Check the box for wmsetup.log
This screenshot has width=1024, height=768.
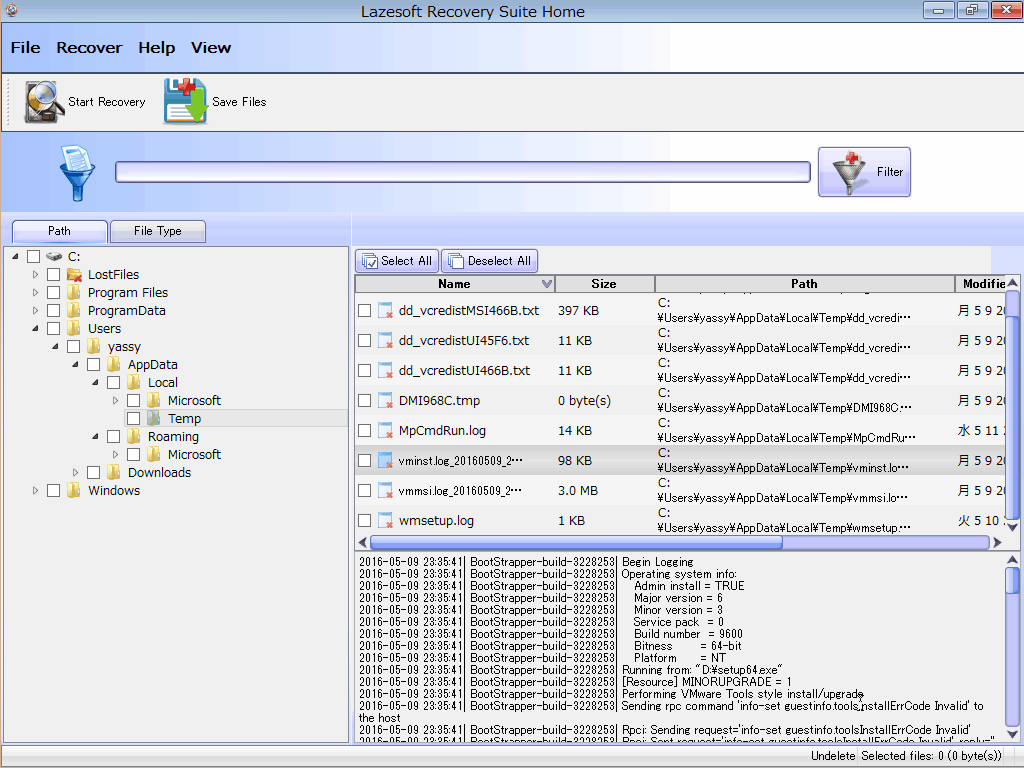tap(364, 521)
